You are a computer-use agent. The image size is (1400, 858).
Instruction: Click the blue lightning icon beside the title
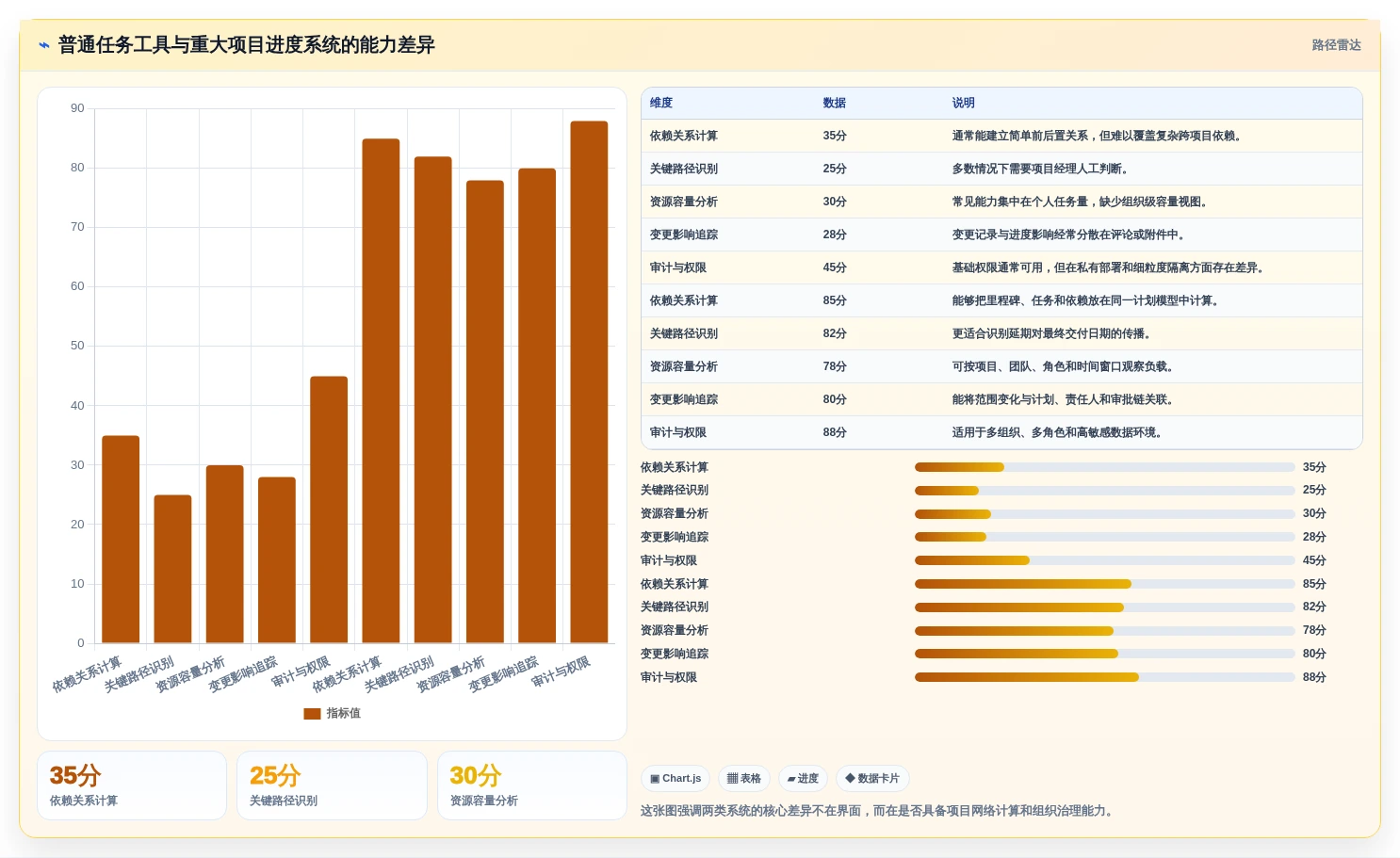click(x=43, y=45)
